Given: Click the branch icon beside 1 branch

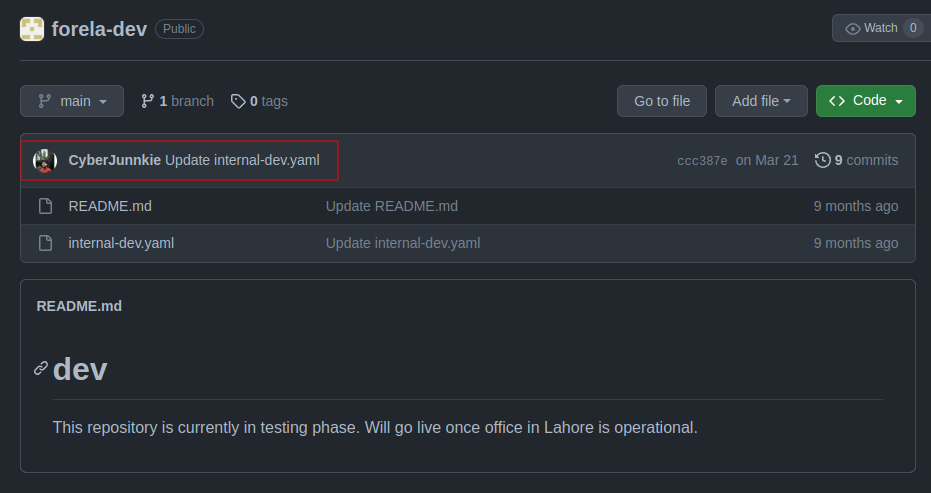Looking at the screenshot, I should (x=148, y=101).
